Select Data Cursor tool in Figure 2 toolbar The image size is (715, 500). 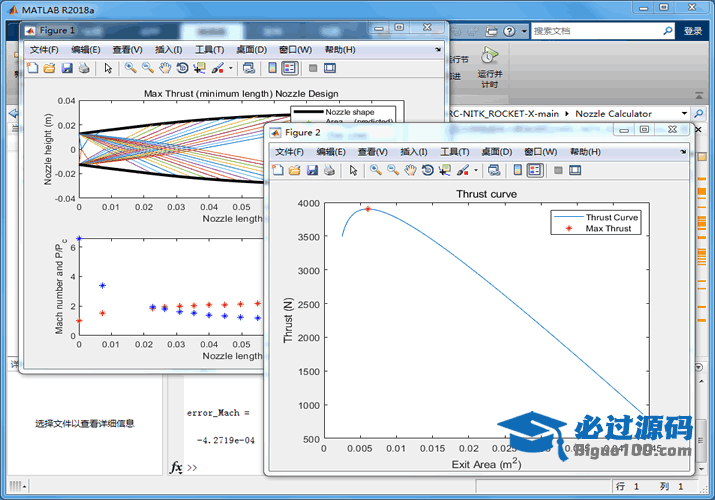(445, 170)
